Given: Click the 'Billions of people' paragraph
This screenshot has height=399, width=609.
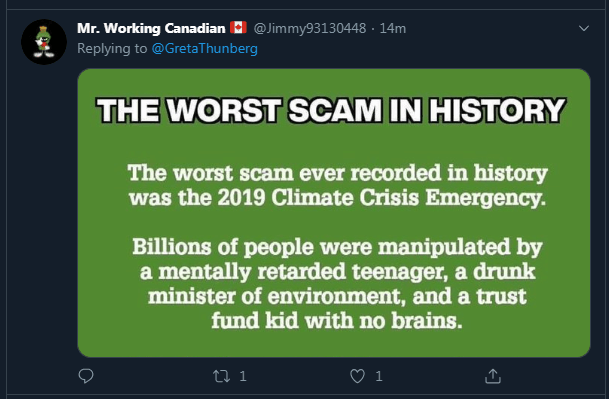Looking at the screenshot, I should [337, 284].
